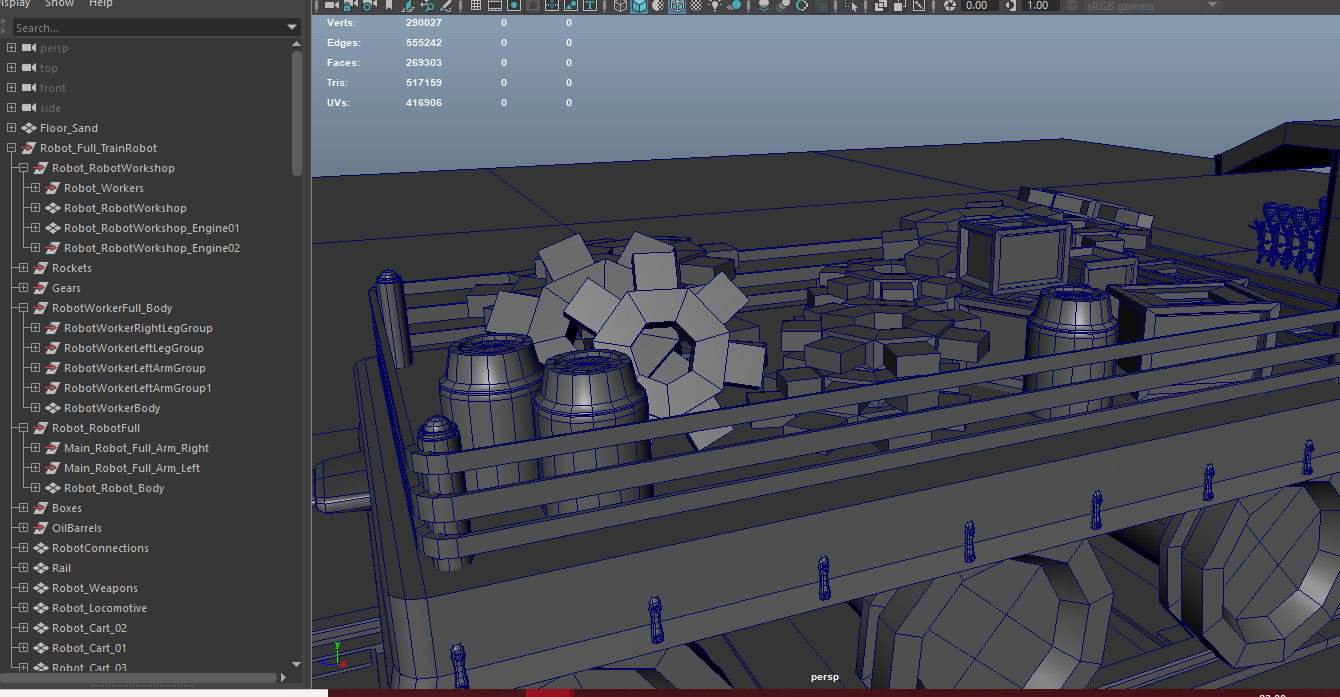Collapse the Robot_Full_TrainRobot group
1340x697 pixels.
[x=11, y=148]
